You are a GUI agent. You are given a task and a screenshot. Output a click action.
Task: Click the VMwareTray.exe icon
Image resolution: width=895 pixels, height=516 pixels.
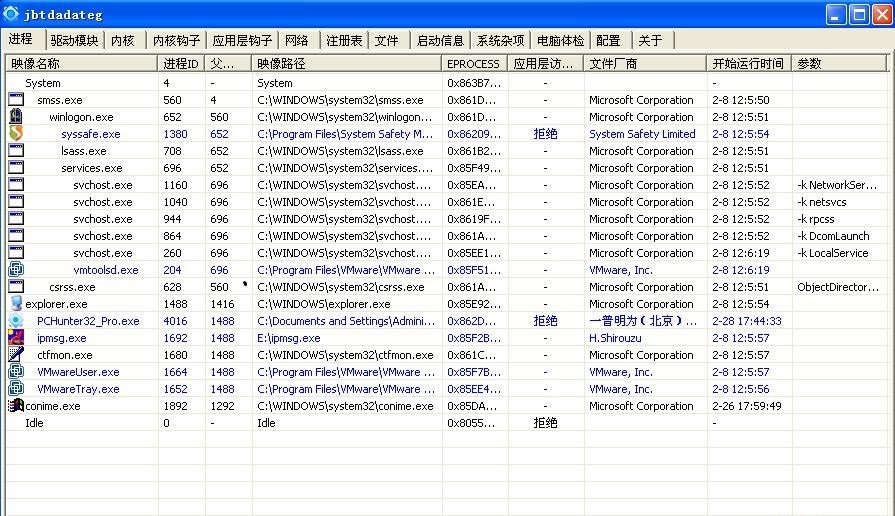pyautogui.click(x=16, y=389)
